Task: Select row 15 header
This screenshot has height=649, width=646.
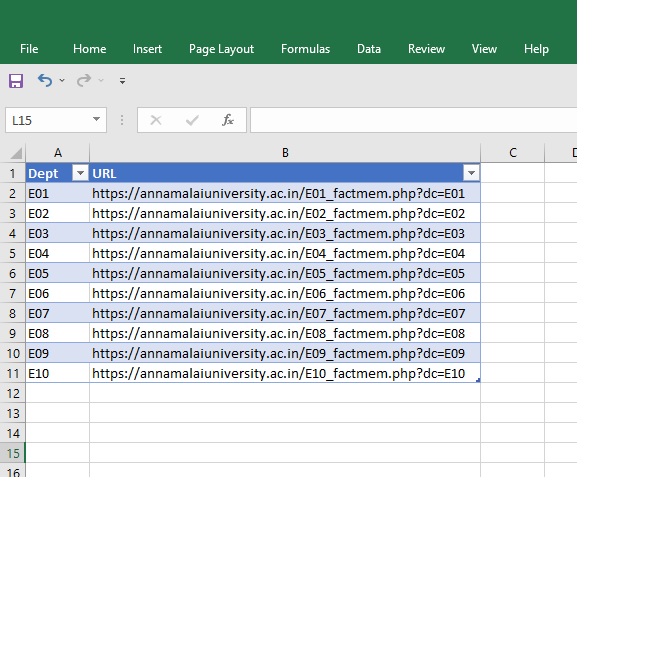Action: click(12, 453)
